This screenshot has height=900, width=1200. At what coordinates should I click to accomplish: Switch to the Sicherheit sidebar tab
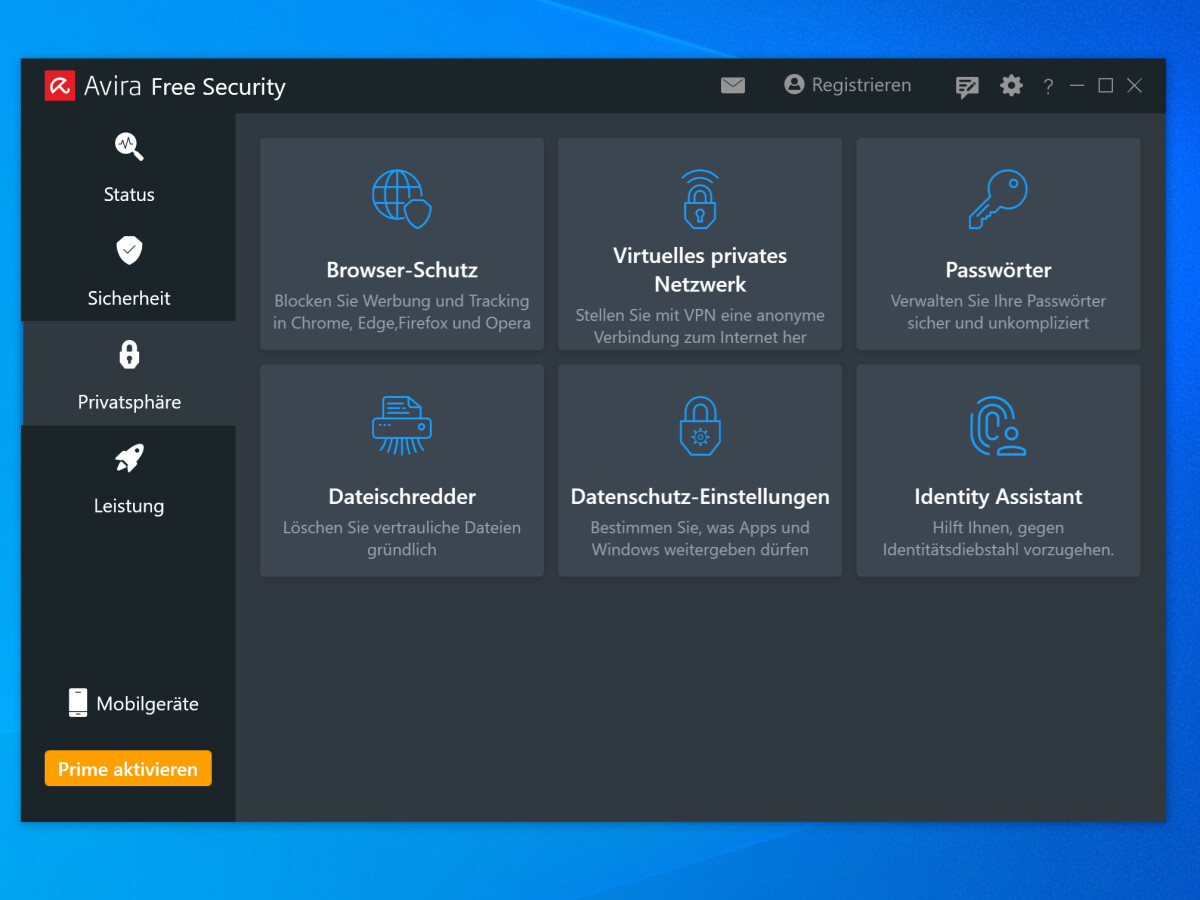tap(129, 271)
